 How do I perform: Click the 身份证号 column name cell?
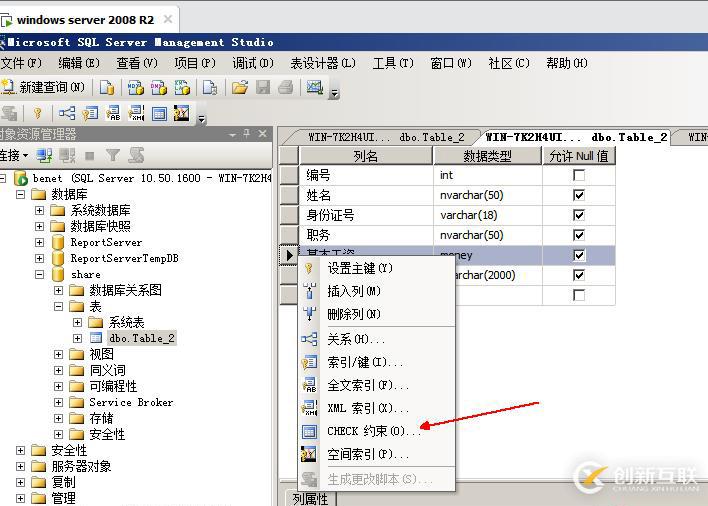point(366,215)
